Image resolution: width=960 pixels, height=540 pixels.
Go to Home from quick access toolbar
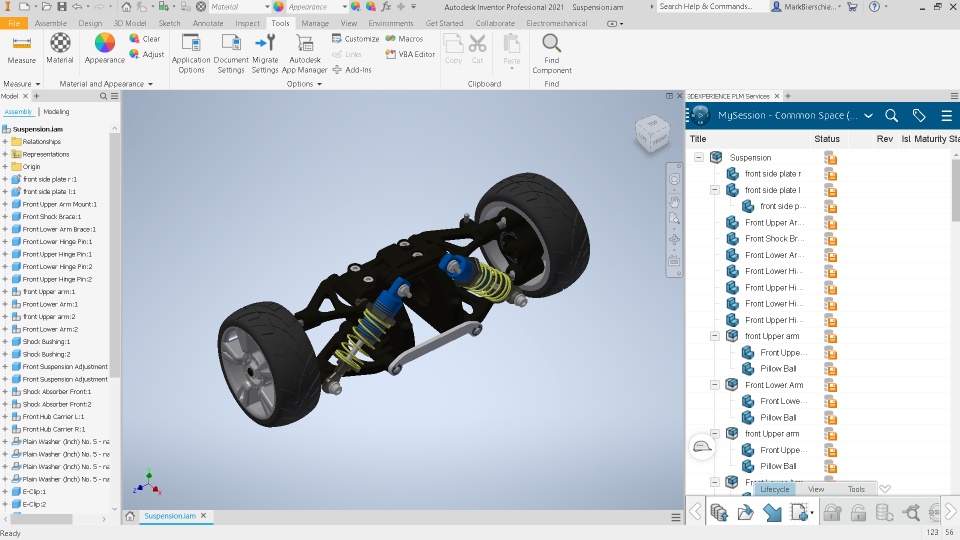pos(126,7)
